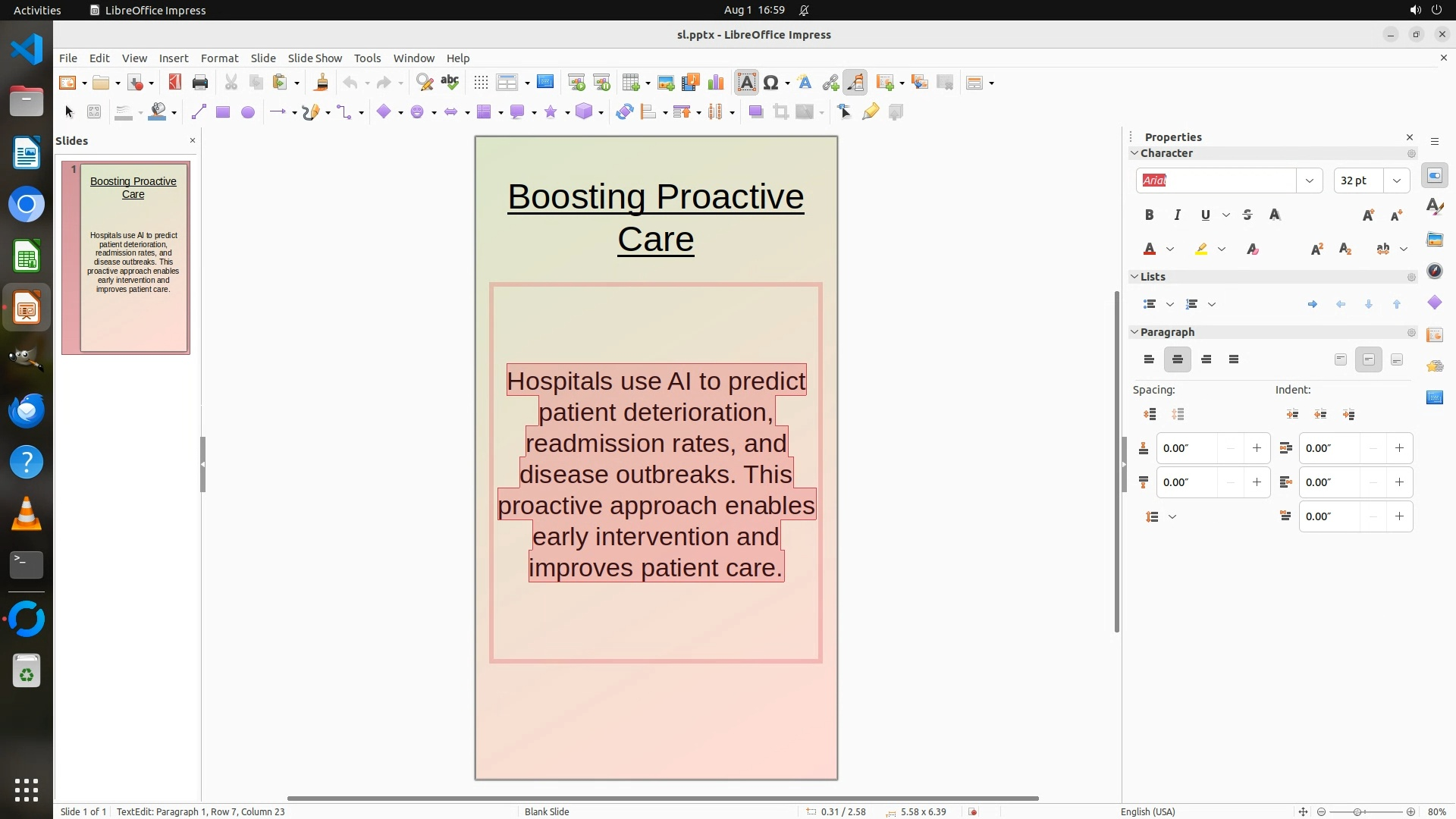Increase above paragraph spacing with plus
The image size is (1456, 819).
click(x=1257, y=448)
